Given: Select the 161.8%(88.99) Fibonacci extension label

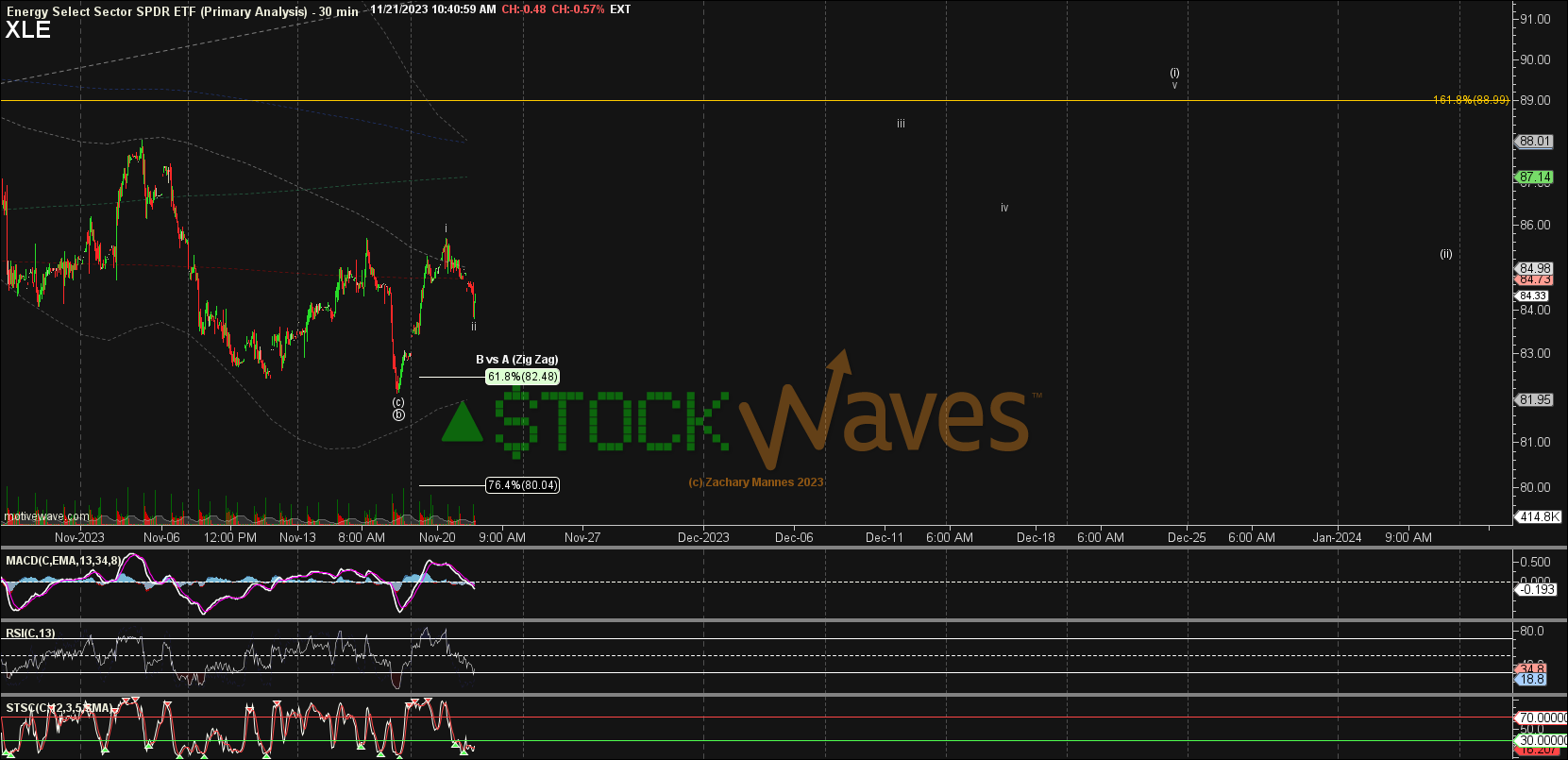Looking at the screenshot, I should coord(1470,99).
